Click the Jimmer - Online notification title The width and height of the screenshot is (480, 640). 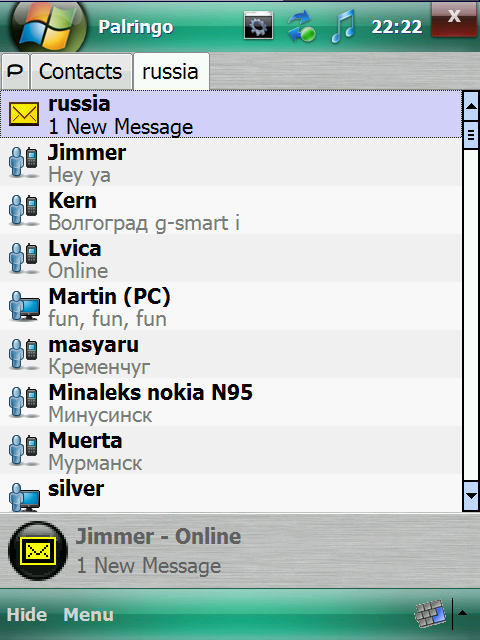pos(158,536)
